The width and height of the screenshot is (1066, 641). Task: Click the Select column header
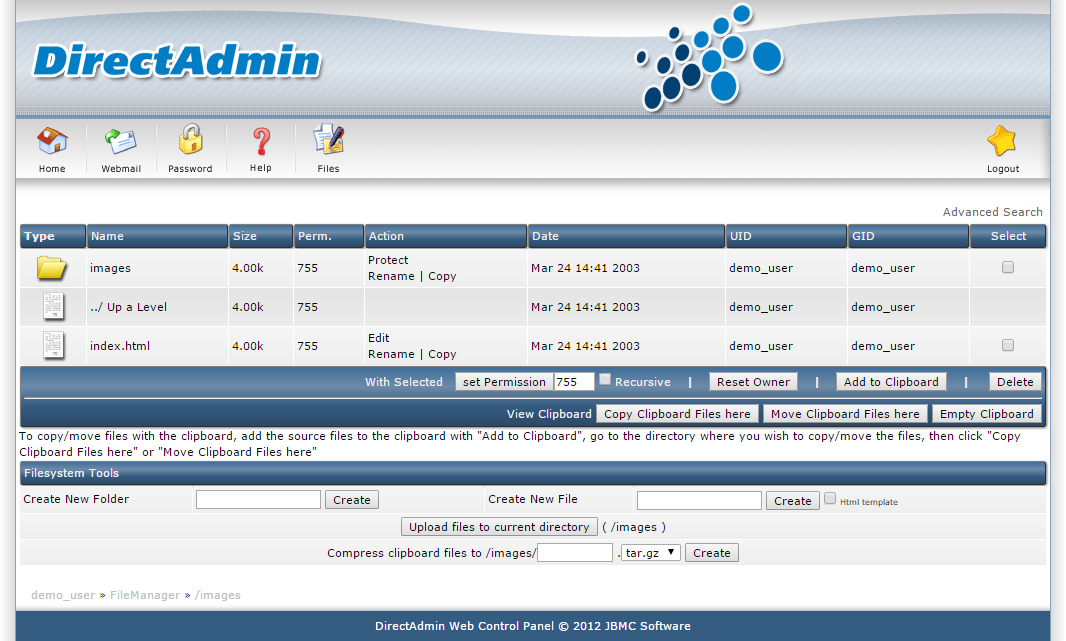click(x=1008, y=236)
